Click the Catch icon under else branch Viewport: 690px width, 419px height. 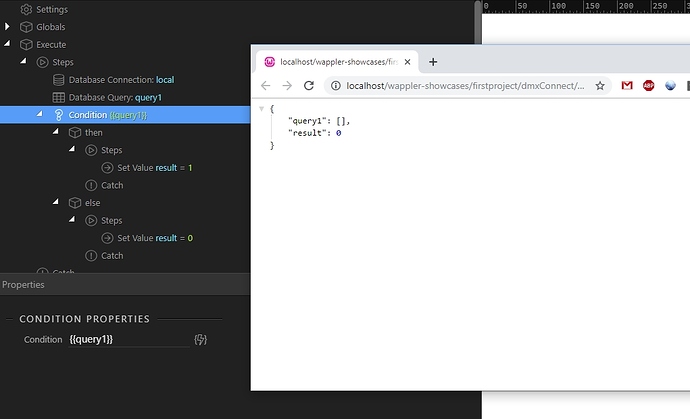(91, 256)
